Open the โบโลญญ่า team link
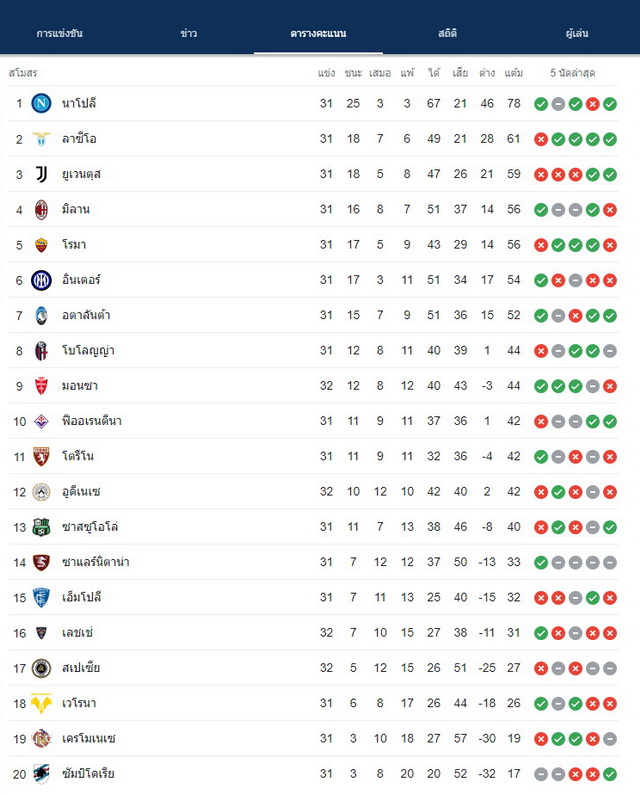 click(88, 350)
